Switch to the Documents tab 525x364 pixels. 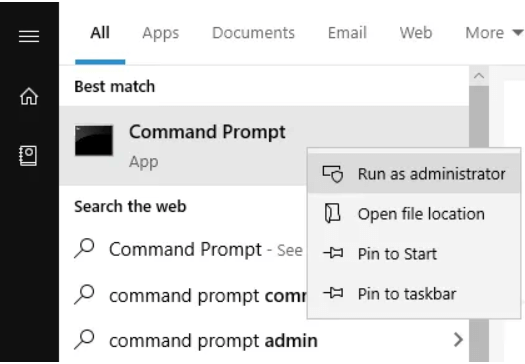click(x=253, y=33)
